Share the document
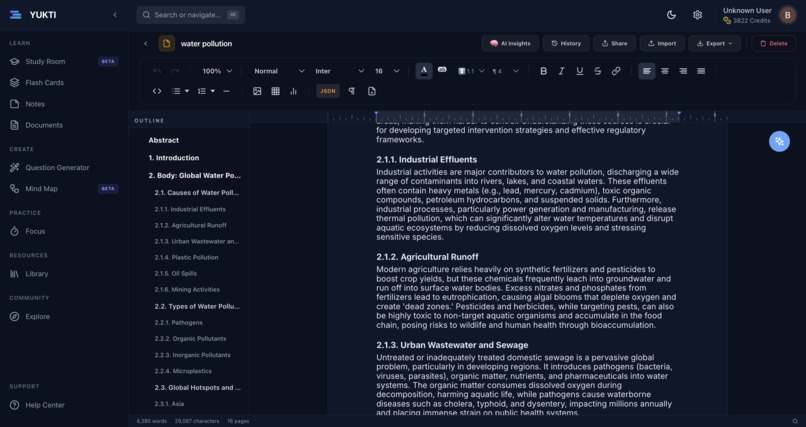The image size is (806, 427). click(614, 44)
